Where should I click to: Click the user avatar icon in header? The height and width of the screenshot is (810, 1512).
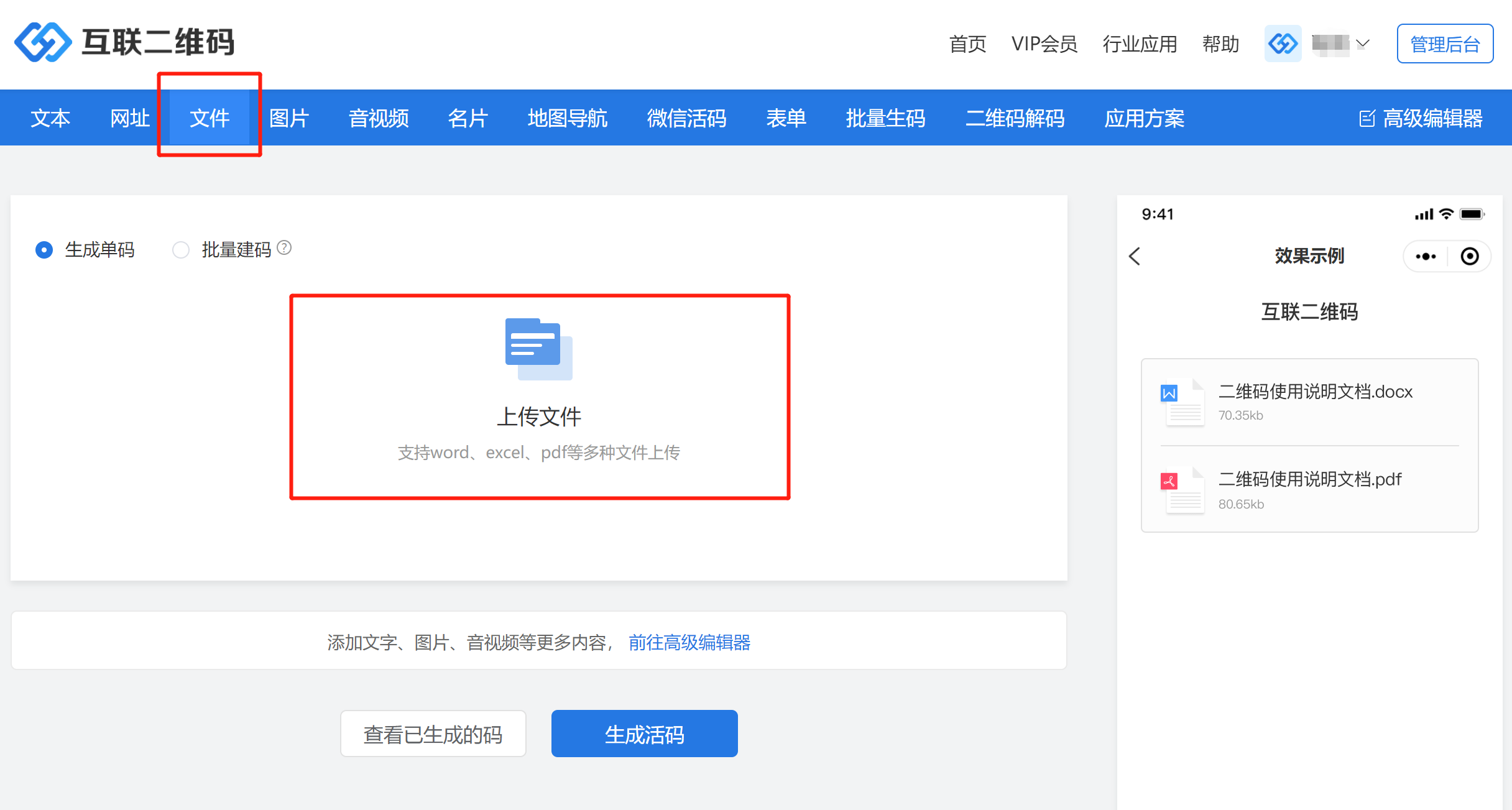[1283, 44]
